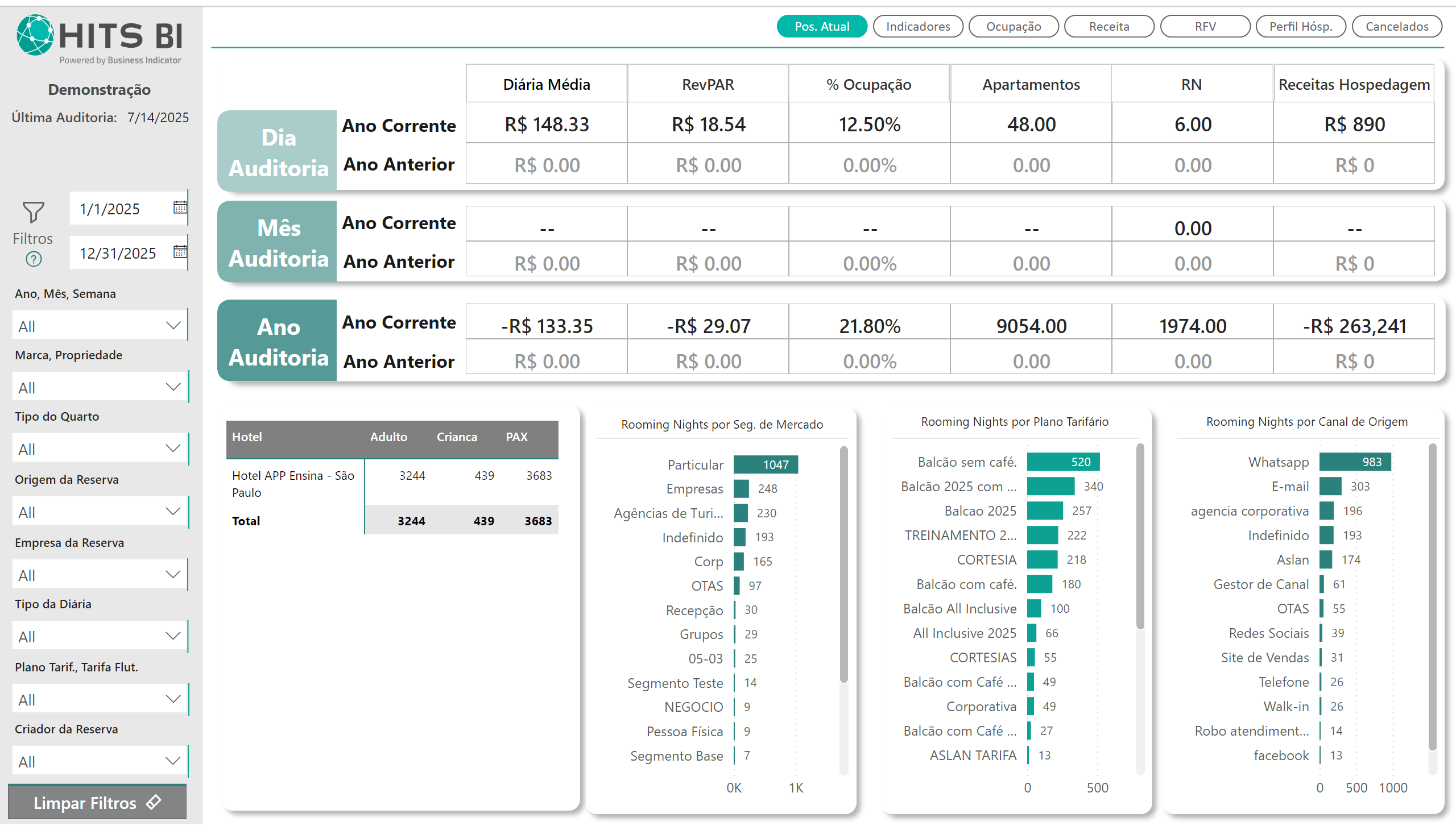Screen dimensions: 1456x830
Task: Click the Particular bar in Seg. de Mercado chart
Action: tap(765, 464)
